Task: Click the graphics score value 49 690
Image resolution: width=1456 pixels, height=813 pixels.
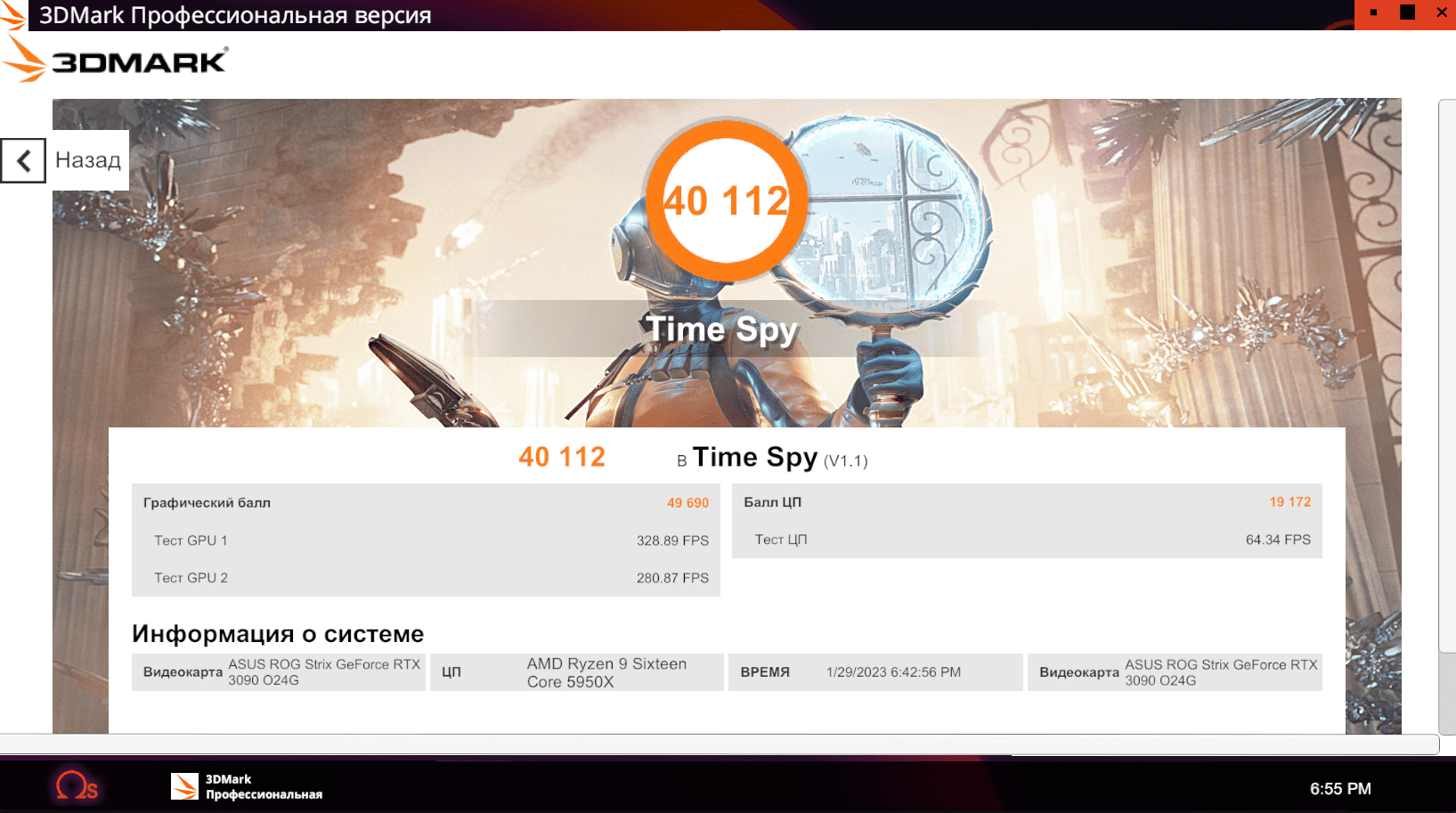Action: pyautogui.click(x=687, y=503)
